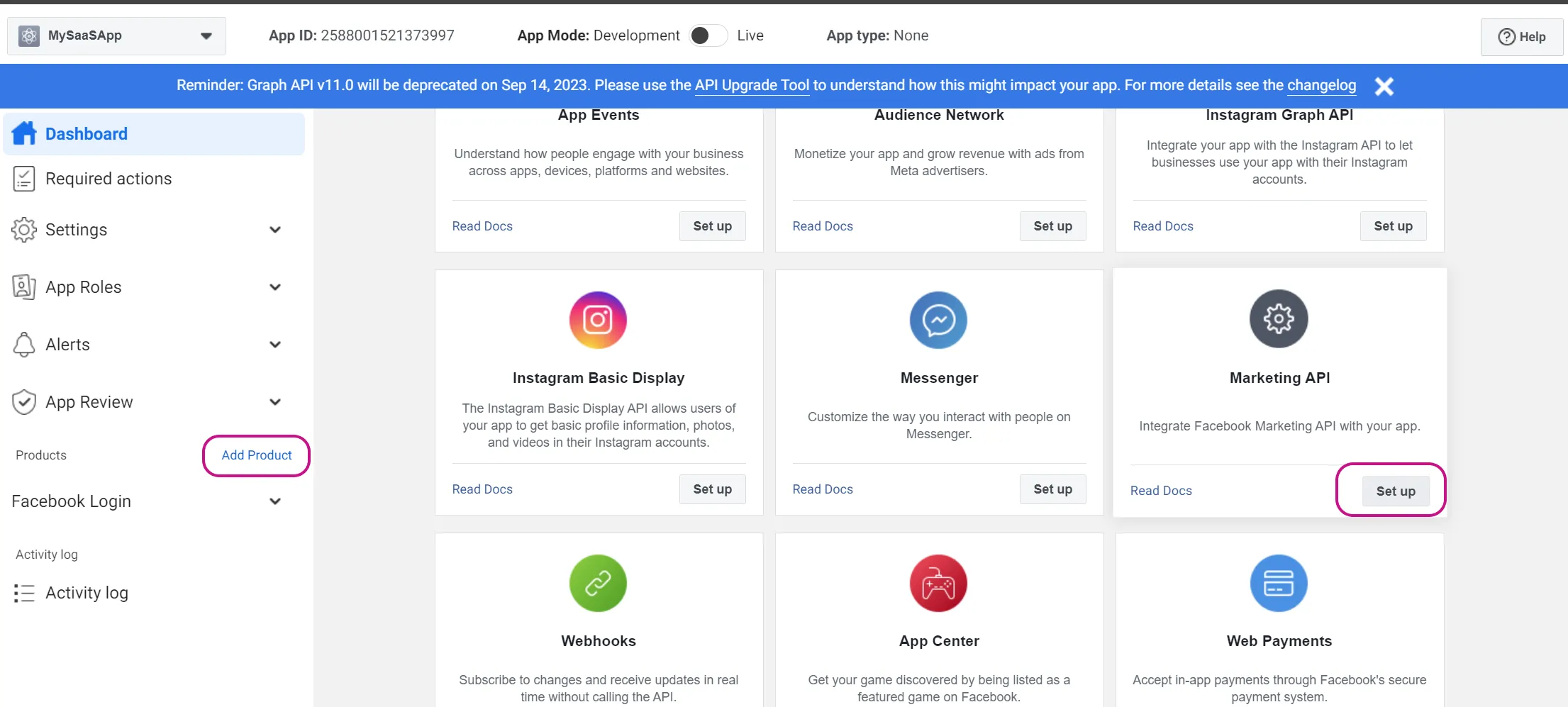Click the Marketing API gear icon

(x=1279, y=318)
